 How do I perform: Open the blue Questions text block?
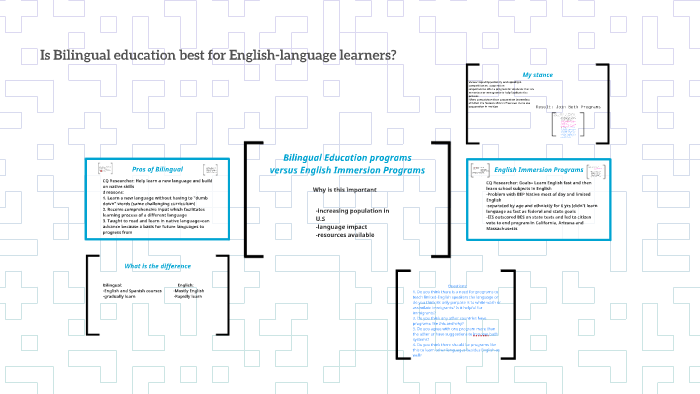456,321
